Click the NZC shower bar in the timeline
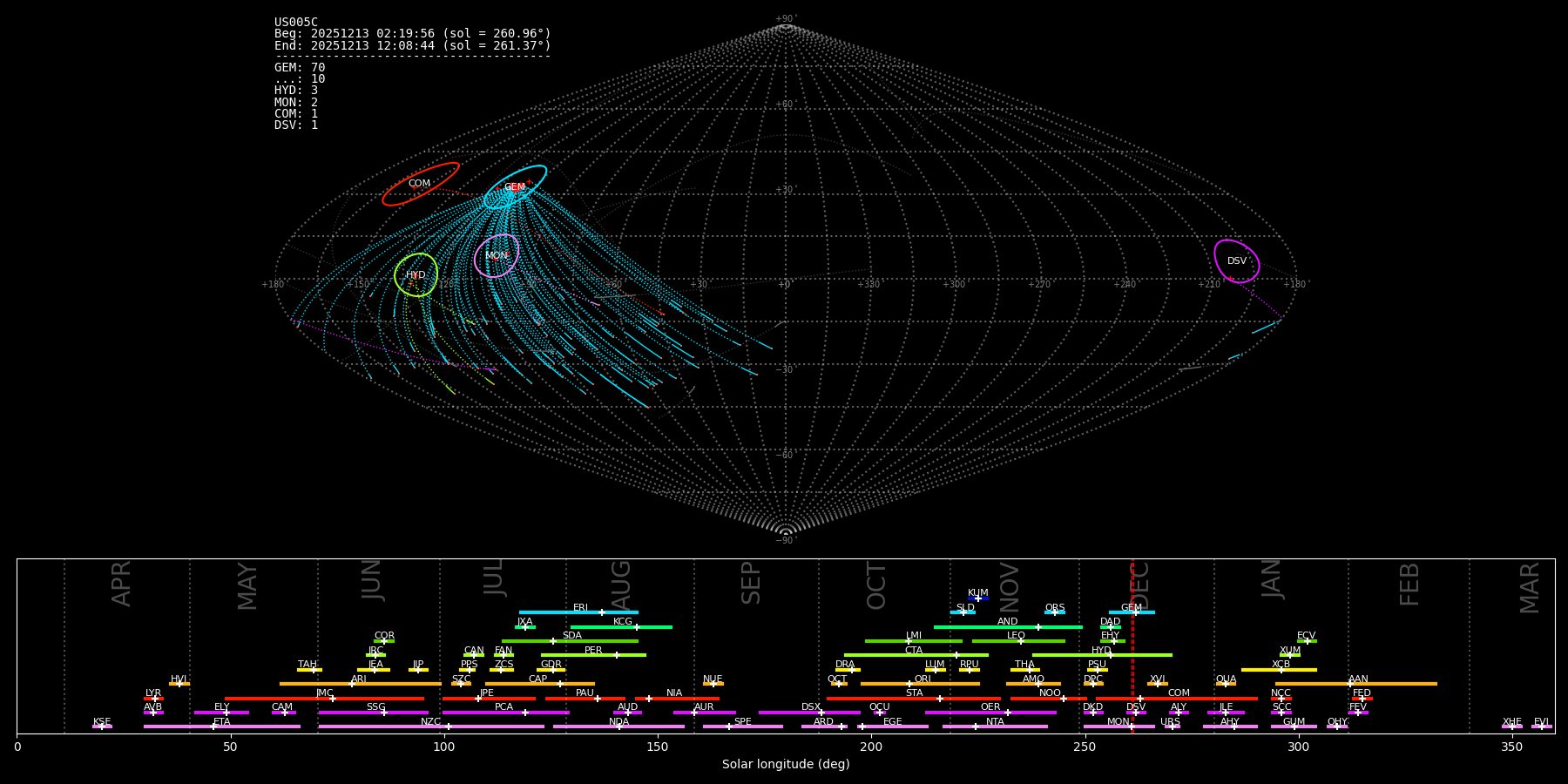Image resolution: width=1568 pixels, height=784 pixels. tap(431, 727)
